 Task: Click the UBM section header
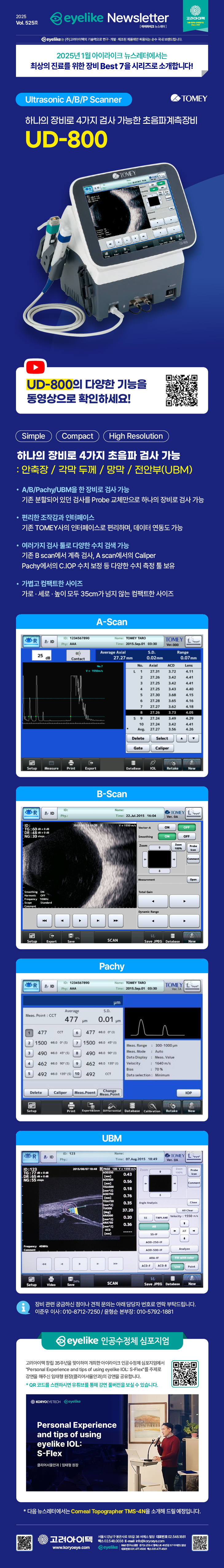click(x=112, y=1138)
